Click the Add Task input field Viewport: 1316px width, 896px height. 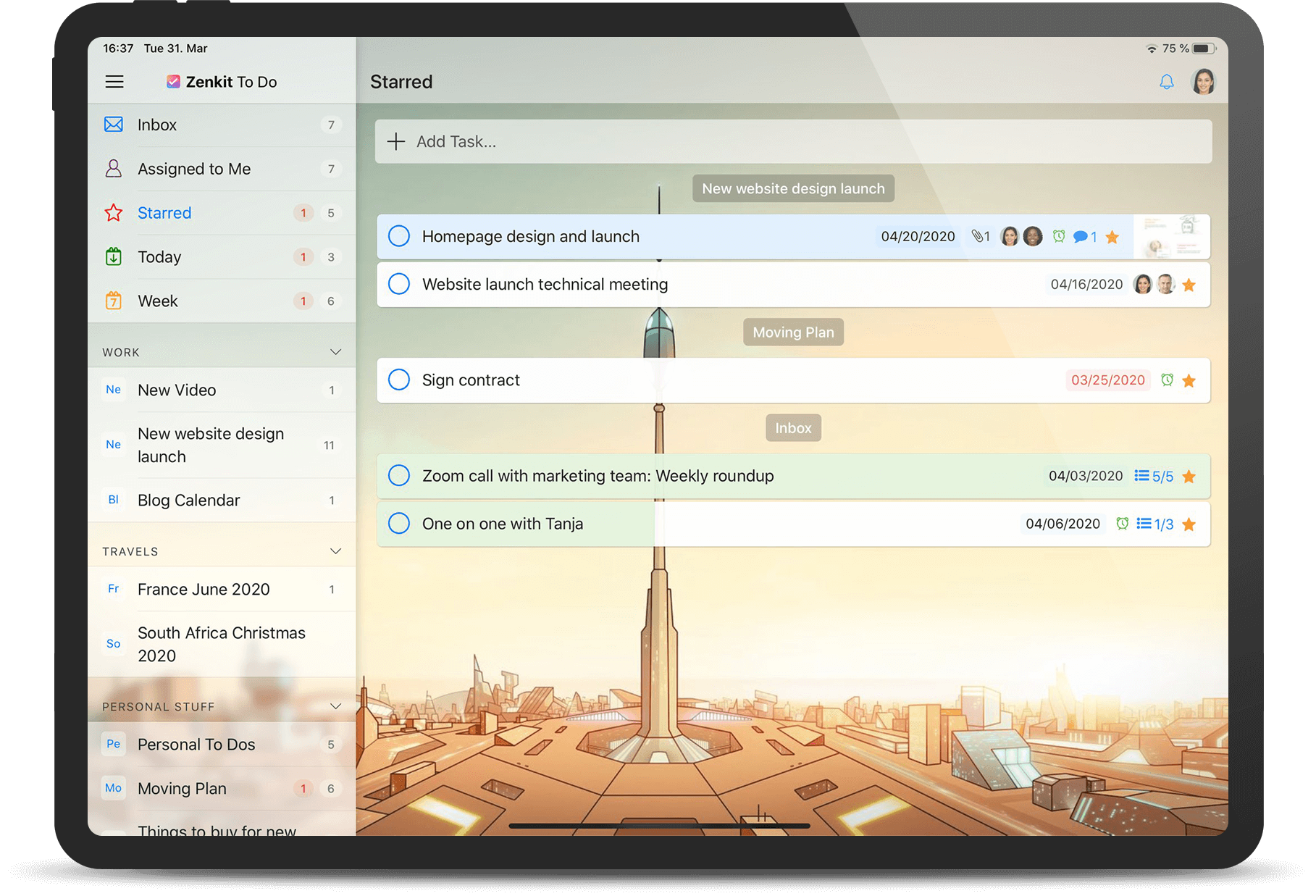pos(793,142)
